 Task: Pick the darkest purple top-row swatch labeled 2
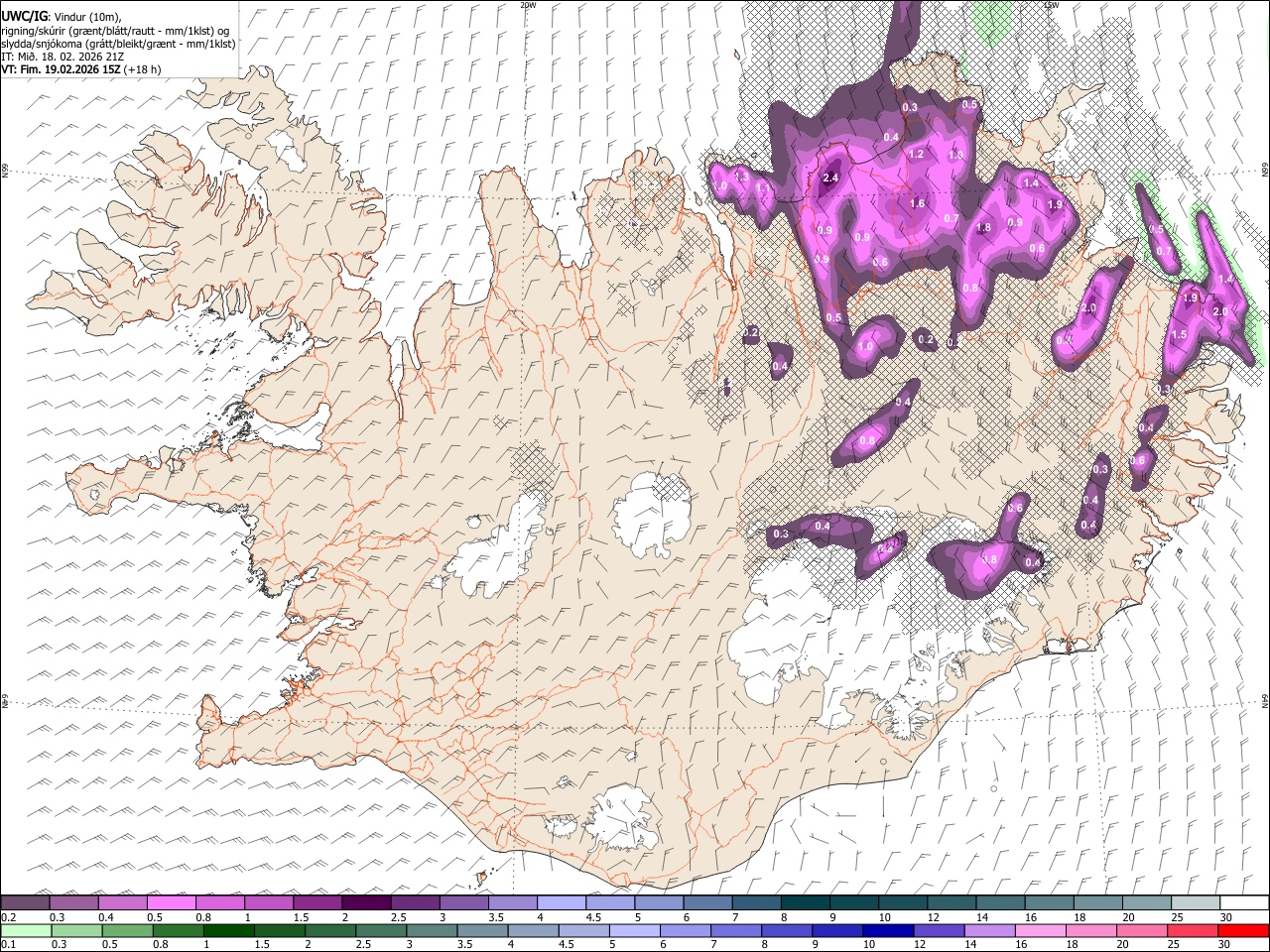point(366,903)
